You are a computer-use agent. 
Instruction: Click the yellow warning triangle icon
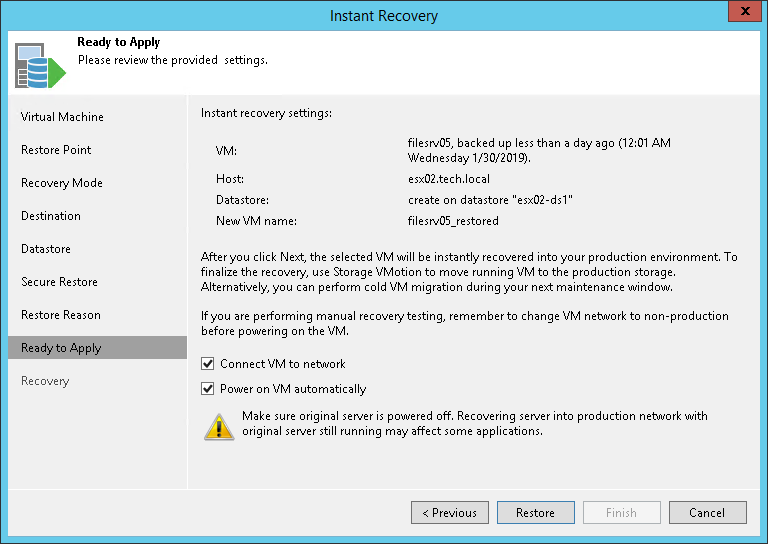pyautogui.click(x=219, y=425)
